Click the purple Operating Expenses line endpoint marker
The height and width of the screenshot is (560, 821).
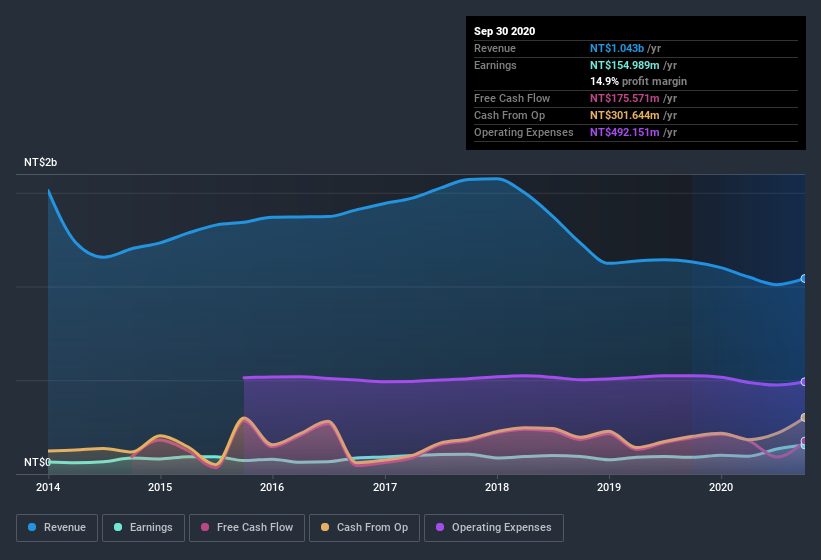(804, 382)
